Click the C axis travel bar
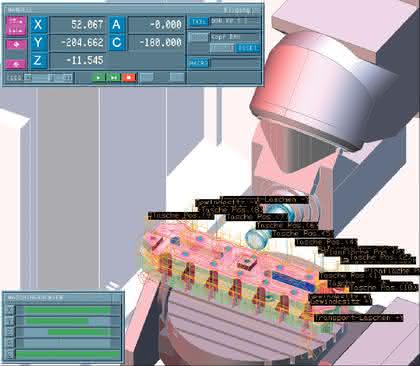 pyautogui.click(x=68, y=354)
